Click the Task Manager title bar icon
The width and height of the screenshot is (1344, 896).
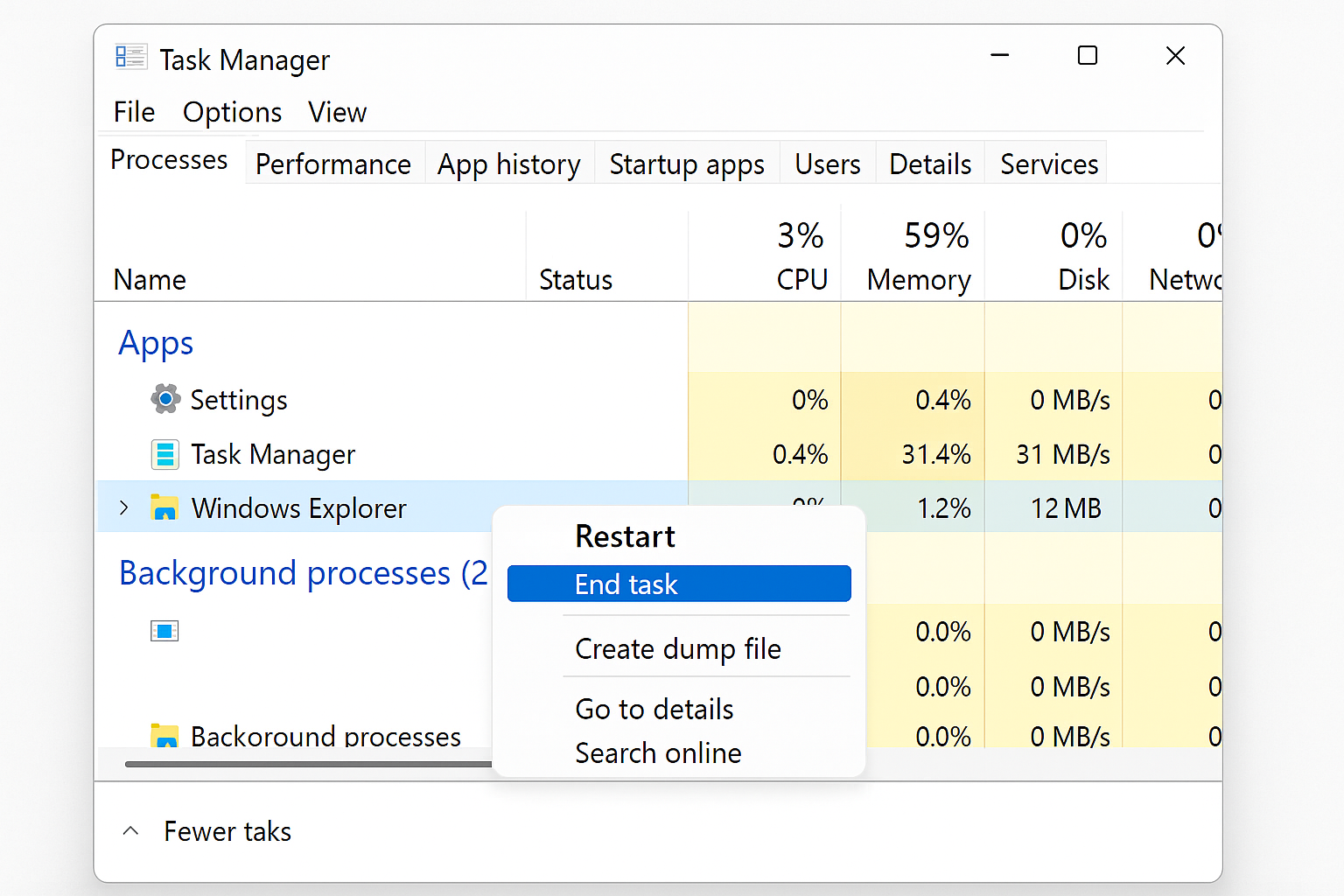131,58
